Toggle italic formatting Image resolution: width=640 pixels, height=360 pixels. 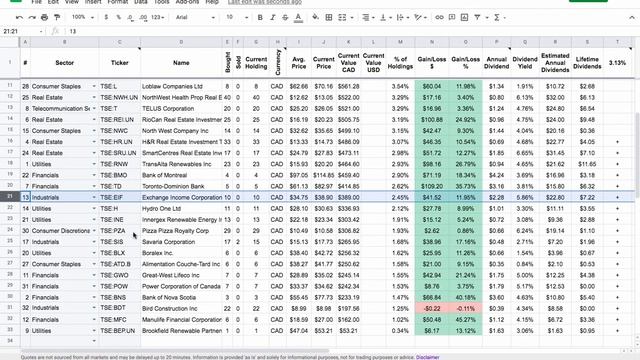(273, 18)
